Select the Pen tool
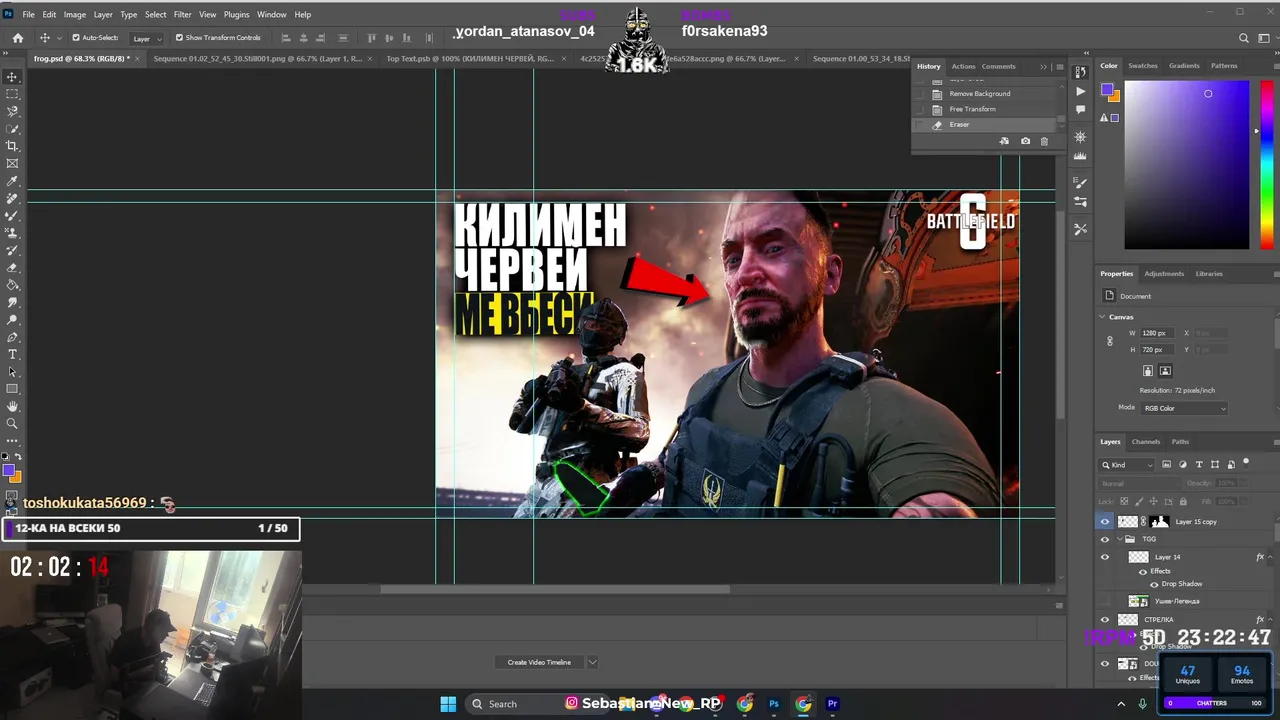 click(x=12, y=337)
